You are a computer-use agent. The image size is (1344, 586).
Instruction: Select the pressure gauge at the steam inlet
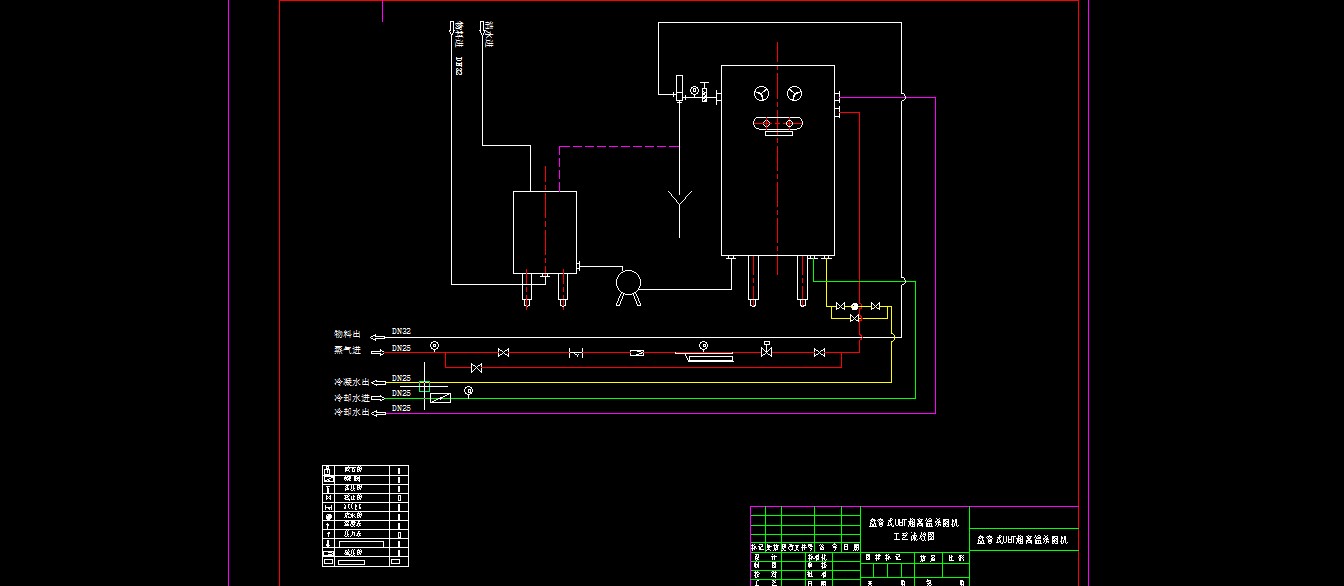(x=434, y=346)
